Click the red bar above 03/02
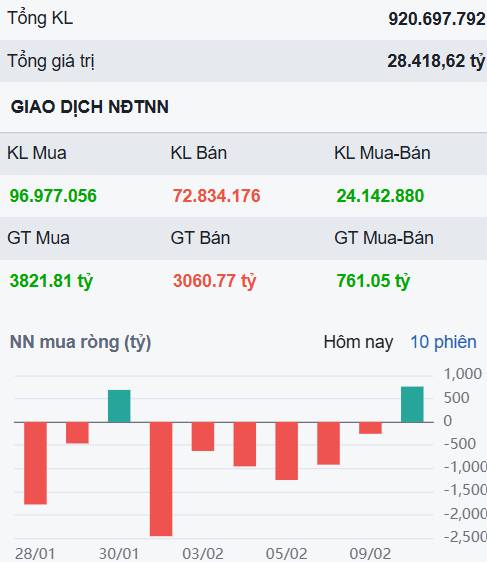 tap(203, 437)
